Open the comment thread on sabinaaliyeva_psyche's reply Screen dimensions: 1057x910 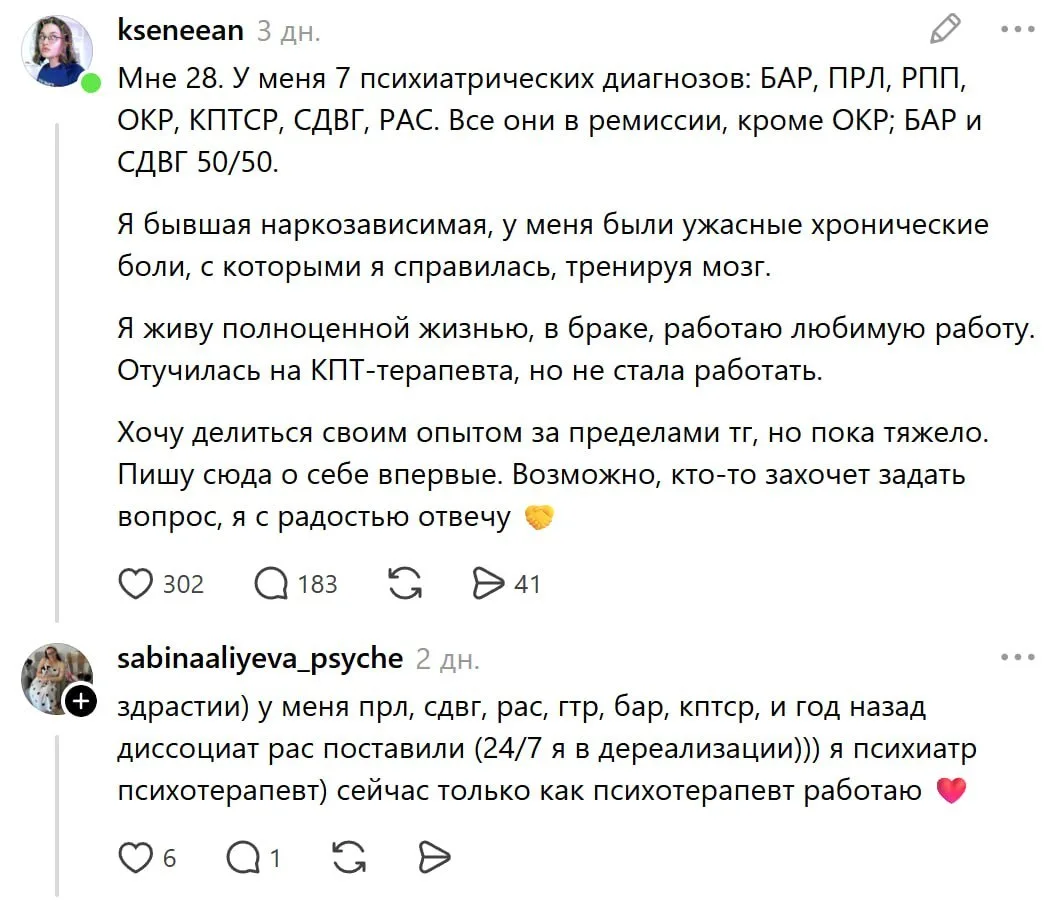[x=242, y=857]
